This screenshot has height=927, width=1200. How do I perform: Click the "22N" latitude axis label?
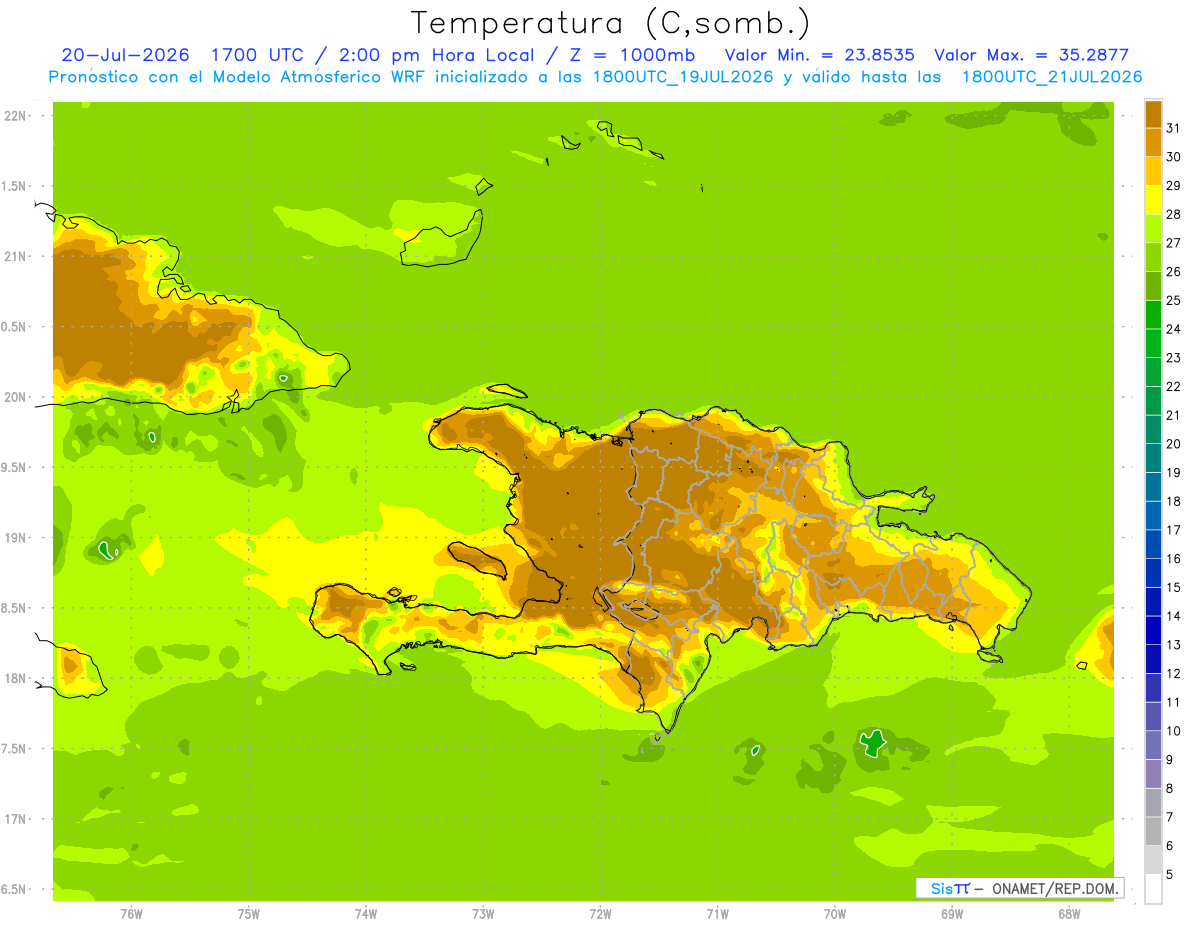16,116
